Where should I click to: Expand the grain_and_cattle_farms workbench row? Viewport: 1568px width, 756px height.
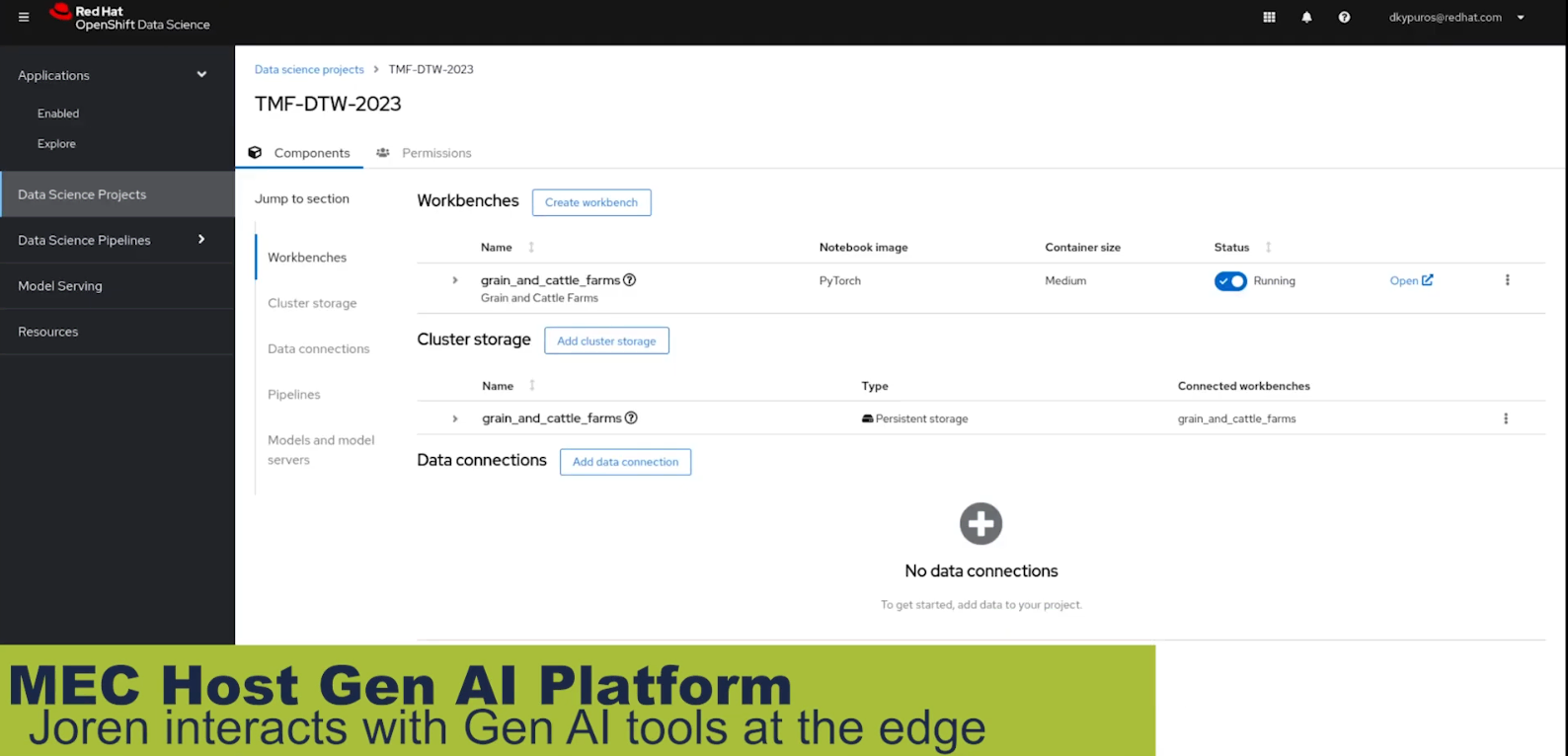[455, 280]
